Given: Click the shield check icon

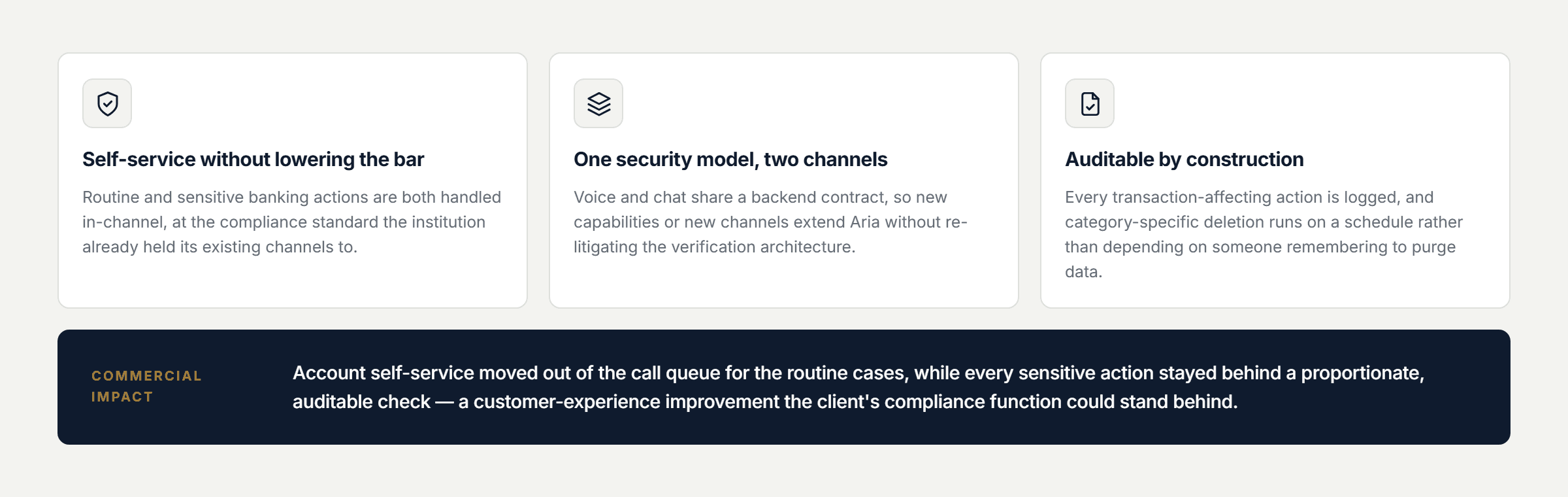Looking at the screenshot, I should [x=107, y=103].
